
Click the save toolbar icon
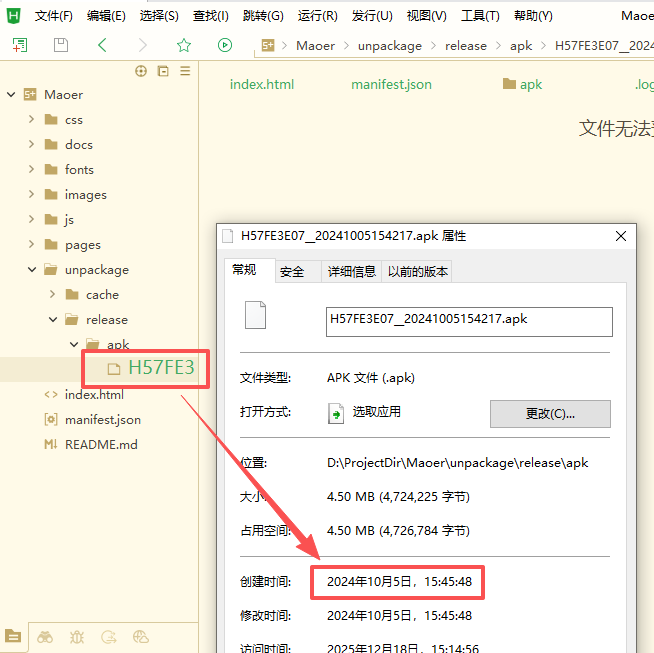(x=61, y=45)
